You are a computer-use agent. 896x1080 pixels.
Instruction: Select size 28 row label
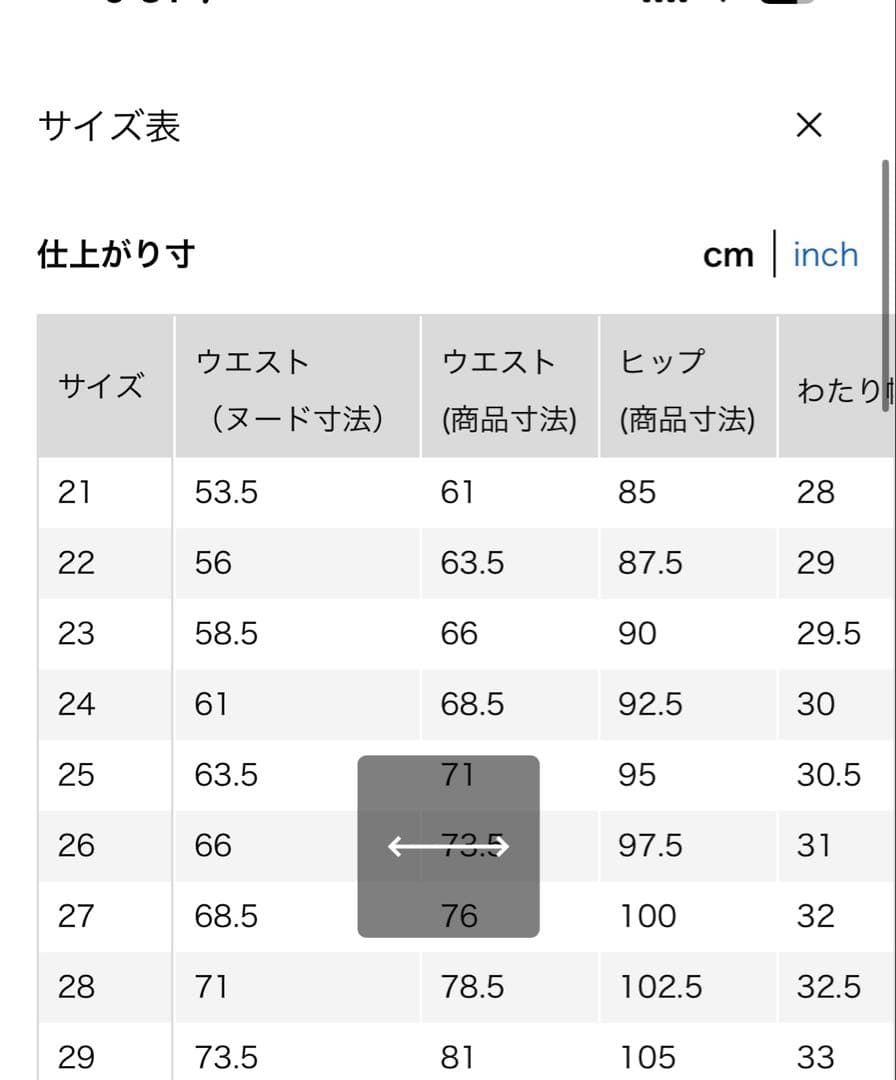[x=76, y=987]
